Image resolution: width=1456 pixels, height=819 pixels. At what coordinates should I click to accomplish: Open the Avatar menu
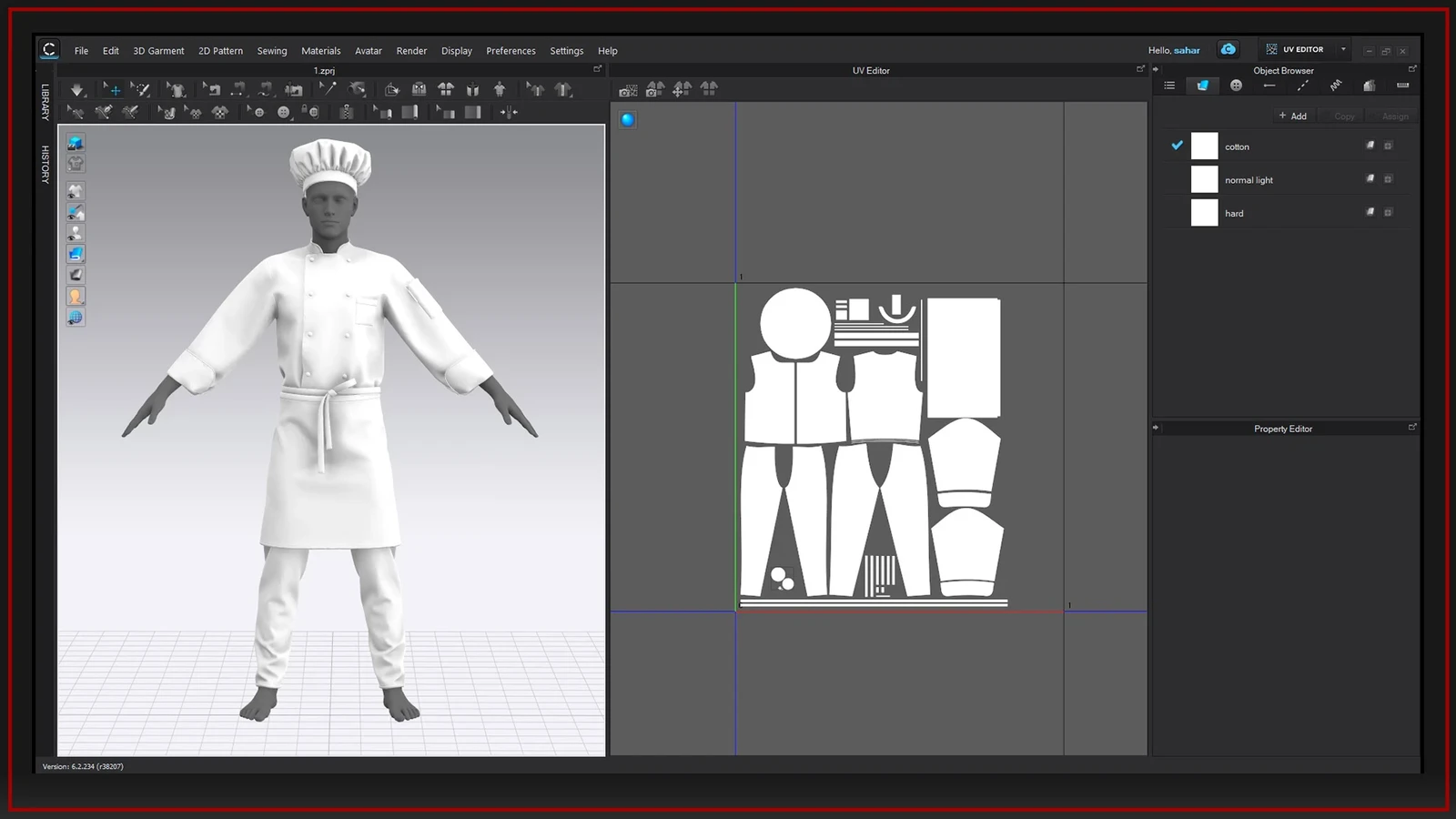pos(368,51)
